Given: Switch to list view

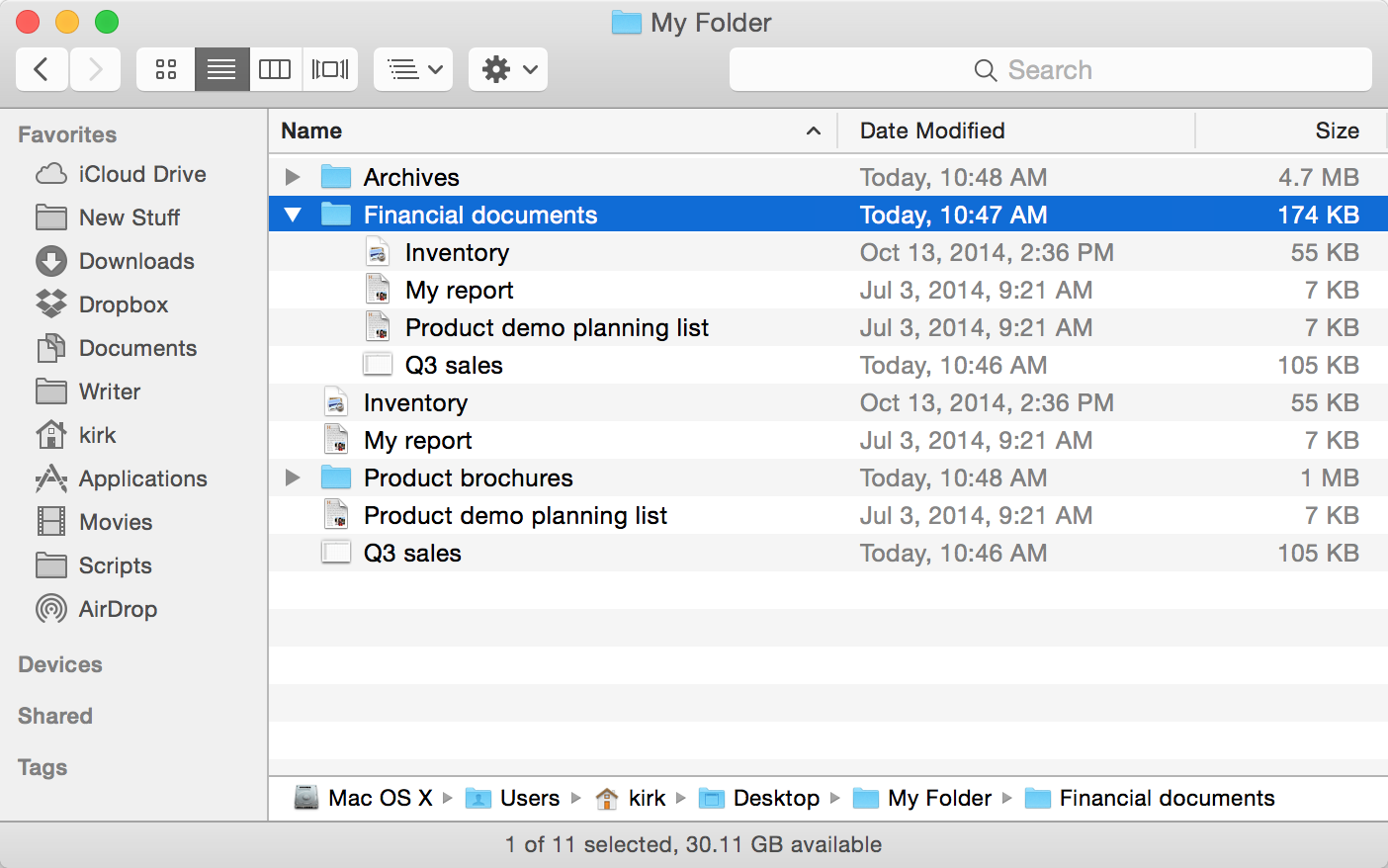Looking at the screenshot, I should tap(221, 69).
